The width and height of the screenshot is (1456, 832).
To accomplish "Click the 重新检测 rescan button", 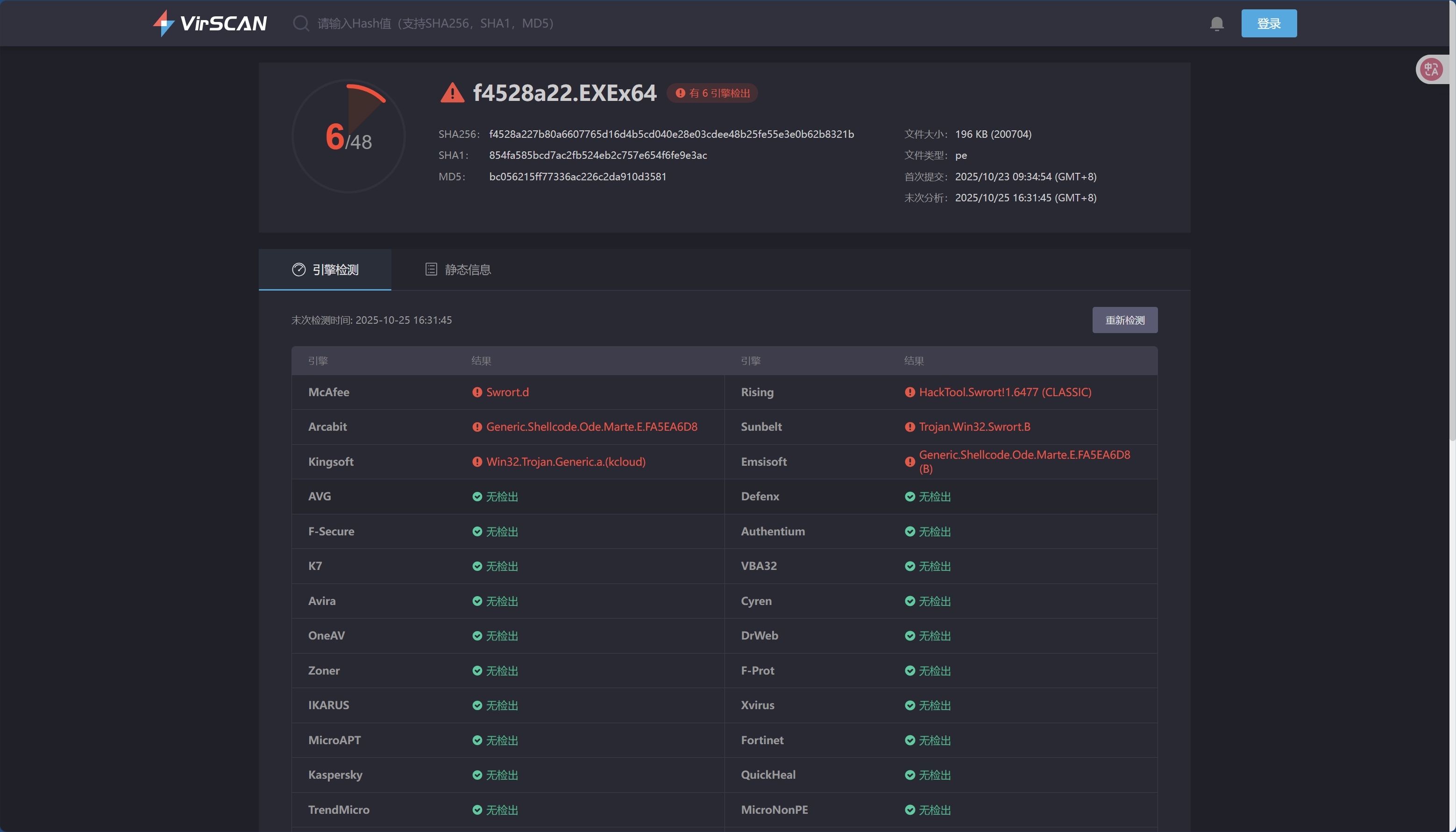I will 1124,320.
